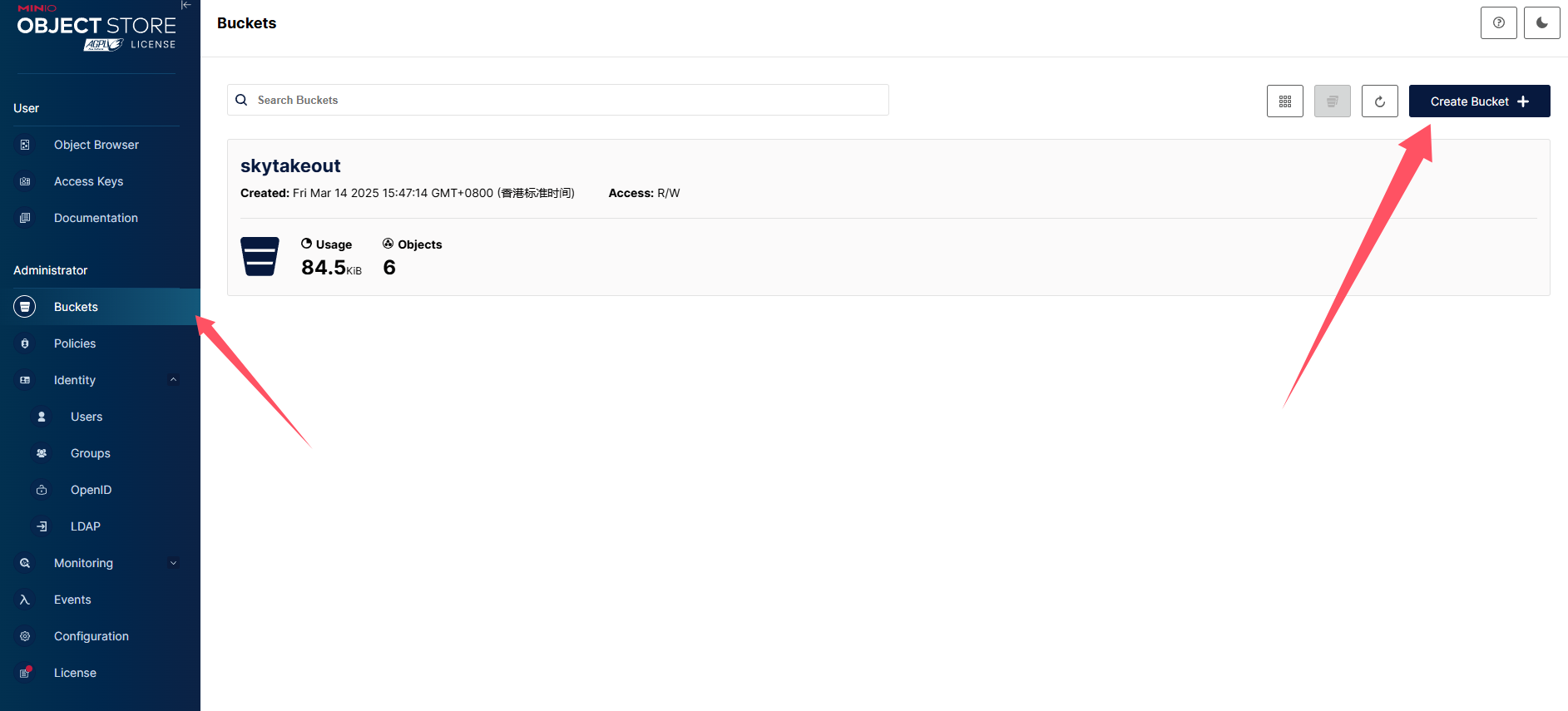Go to the Configuration page

(92, 636)
